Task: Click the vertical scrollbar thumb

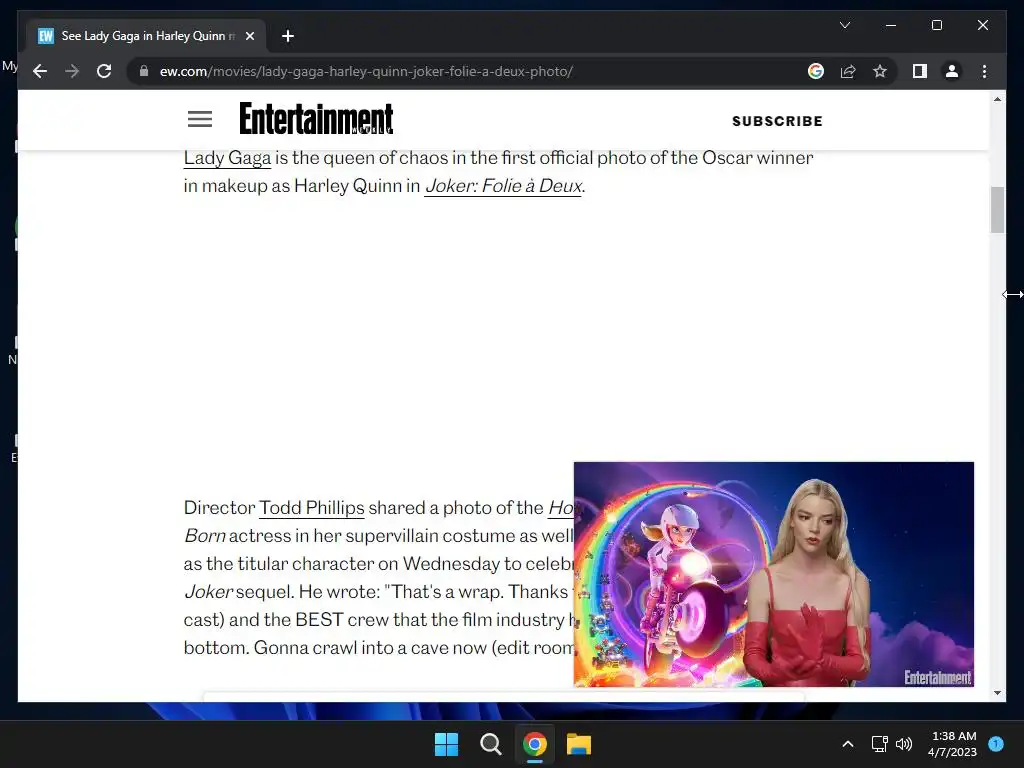Action: tap(997, 210)
